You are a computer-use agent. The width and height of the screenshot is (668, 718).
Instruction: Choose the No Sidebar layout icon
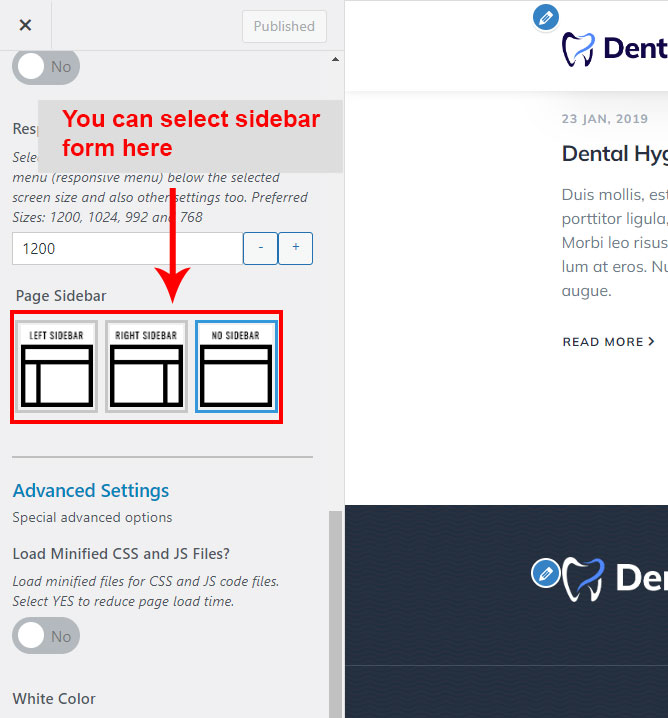(x=236, y=366)
